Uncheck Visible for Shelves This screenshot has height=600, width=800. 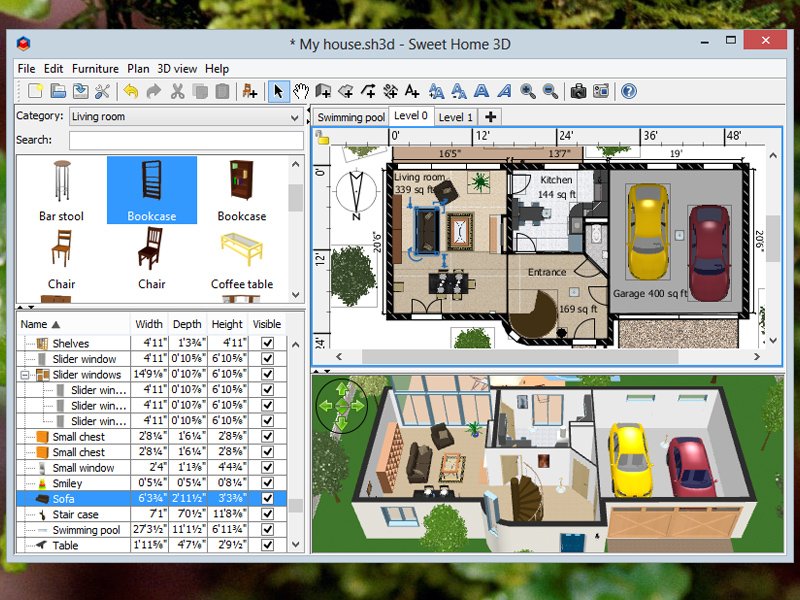point(267,343)
